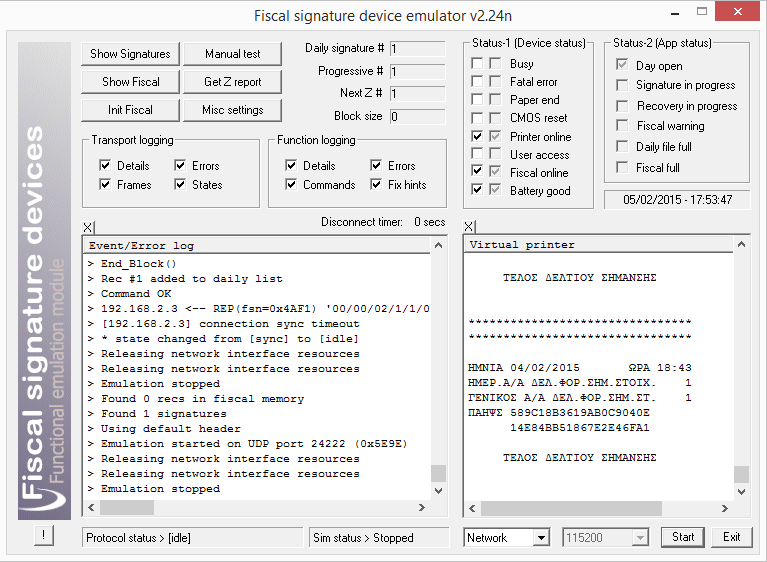Toggle Transport logging Errors checkbox
The height and width of the screenshot is (562, 767).
(x=180, y=165)
